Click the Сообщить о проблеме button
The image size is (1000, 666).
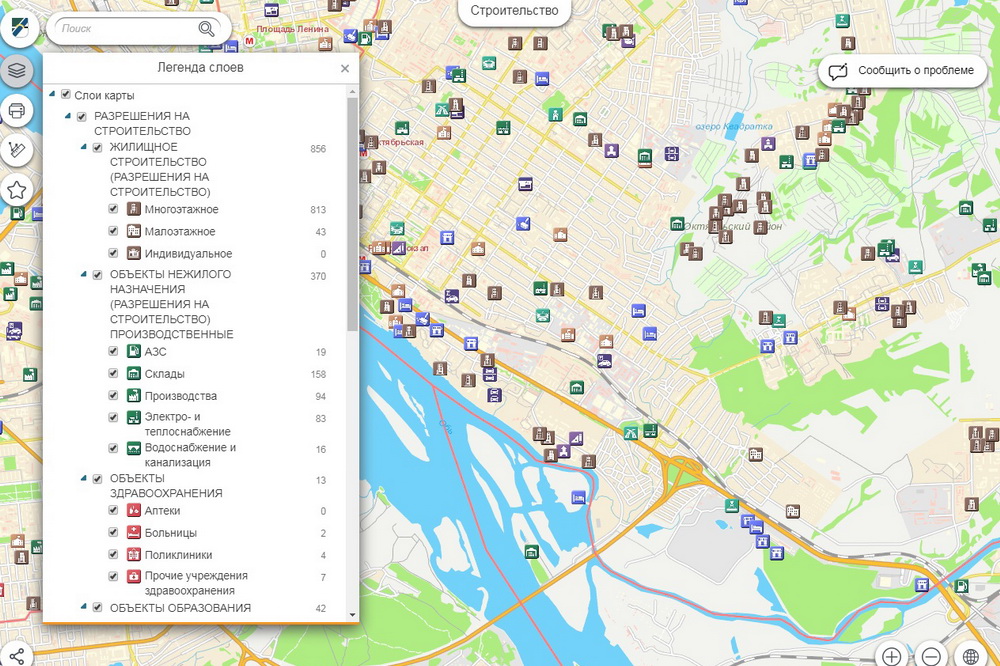point(902,70)
